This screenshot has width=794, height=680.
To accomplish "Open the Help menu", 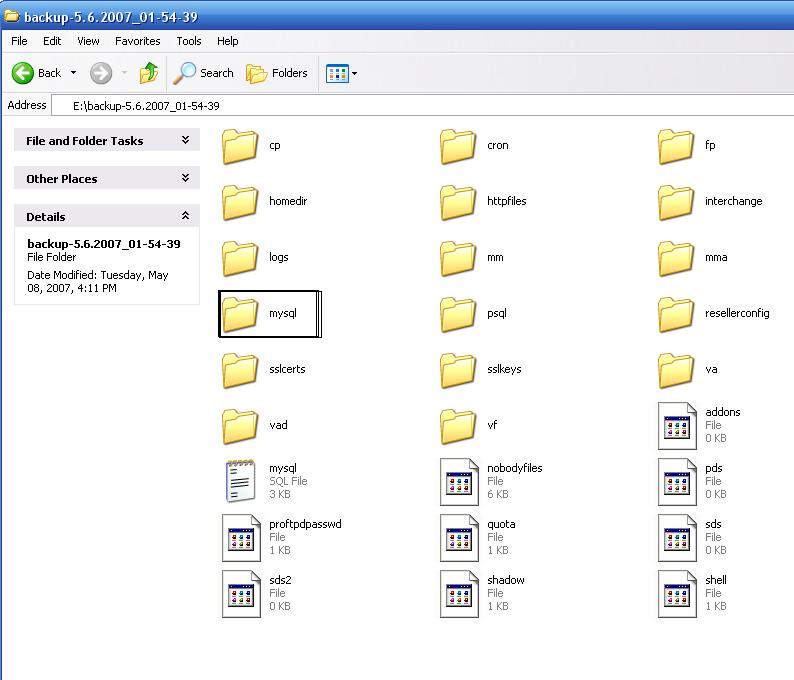I will [x=227, y=41].
